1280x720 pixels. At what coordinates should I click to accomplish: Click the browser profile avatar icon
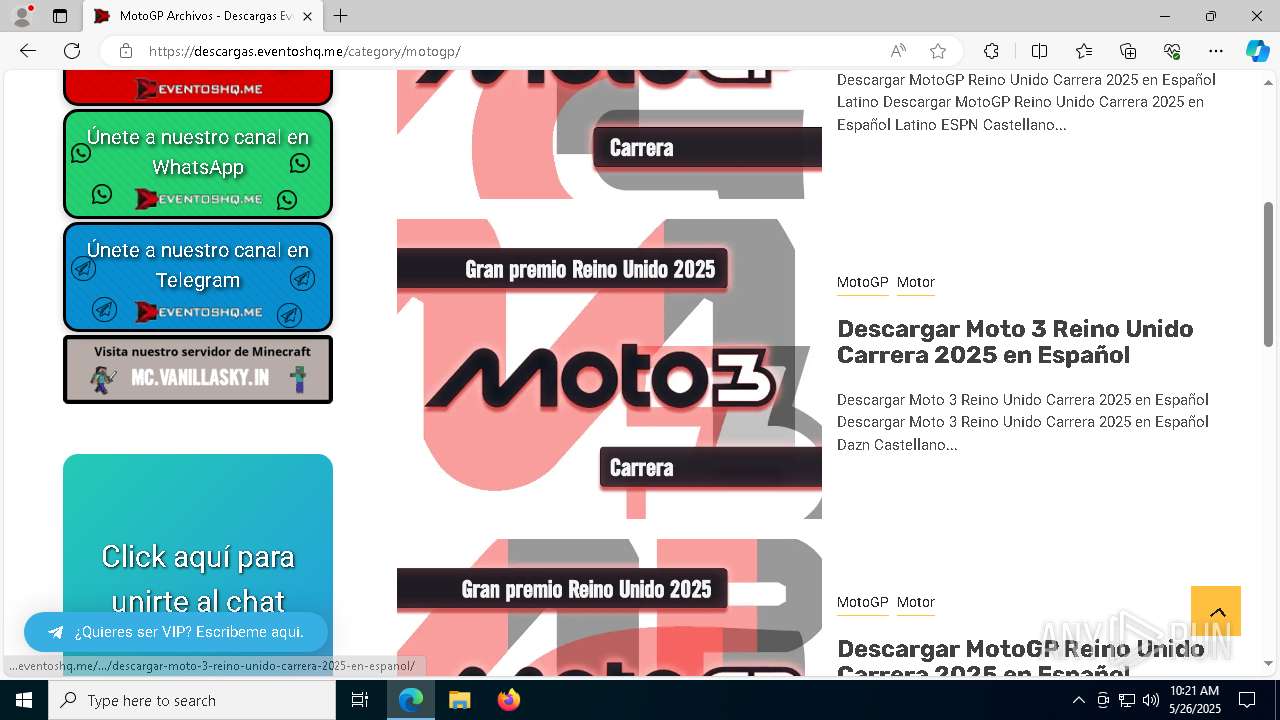[22, 16]
